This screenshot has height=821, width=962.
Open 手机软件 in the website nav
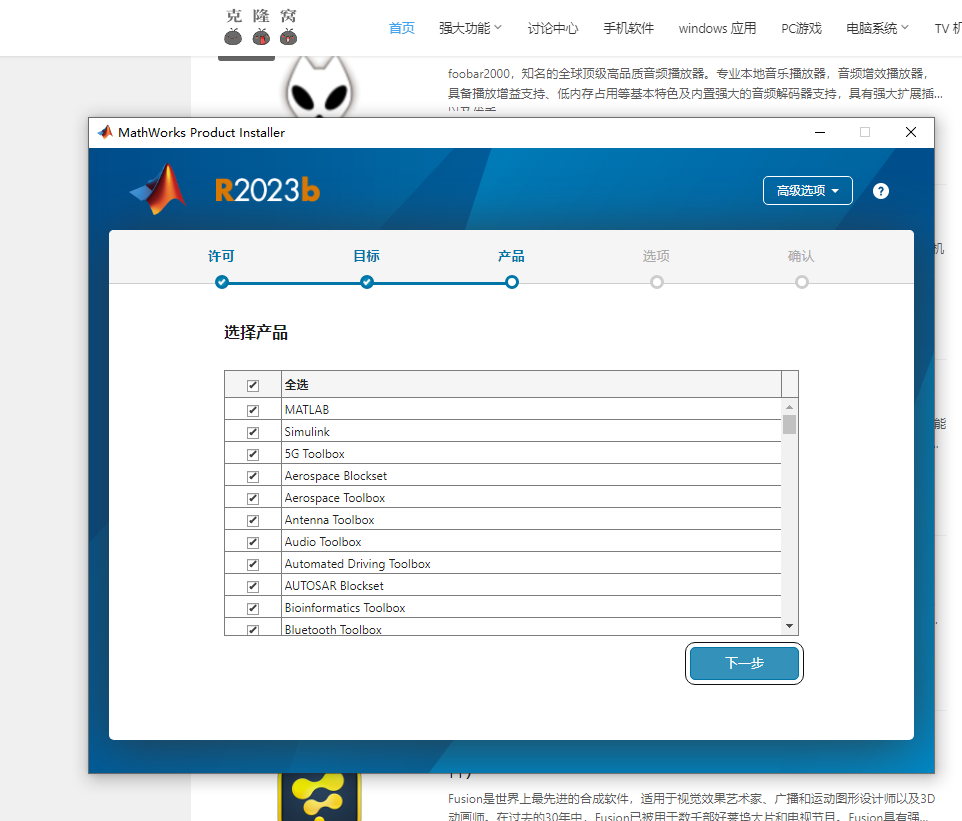[x=628, y=28]
